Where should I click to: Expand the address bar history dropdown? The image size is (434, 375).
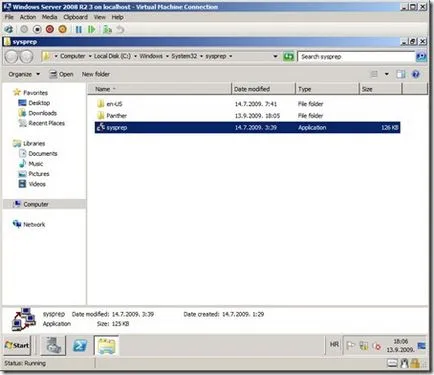(x=275, y=56)
